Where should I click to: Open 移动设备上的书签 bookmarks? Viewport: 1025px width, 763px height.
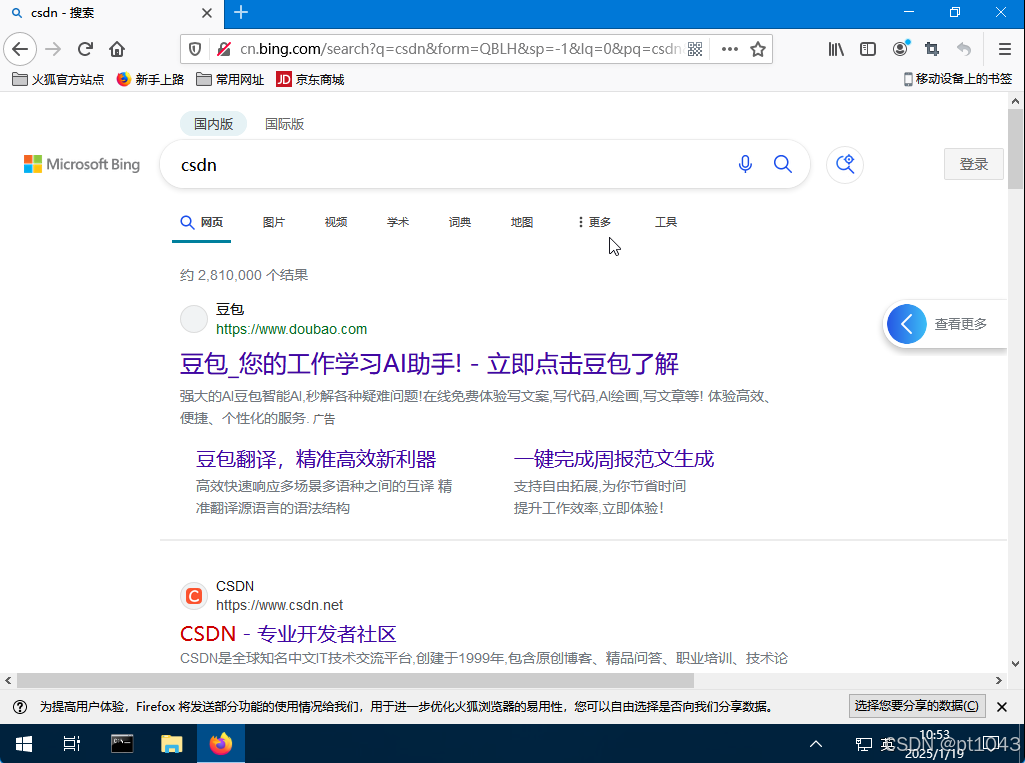coord(958,79)
